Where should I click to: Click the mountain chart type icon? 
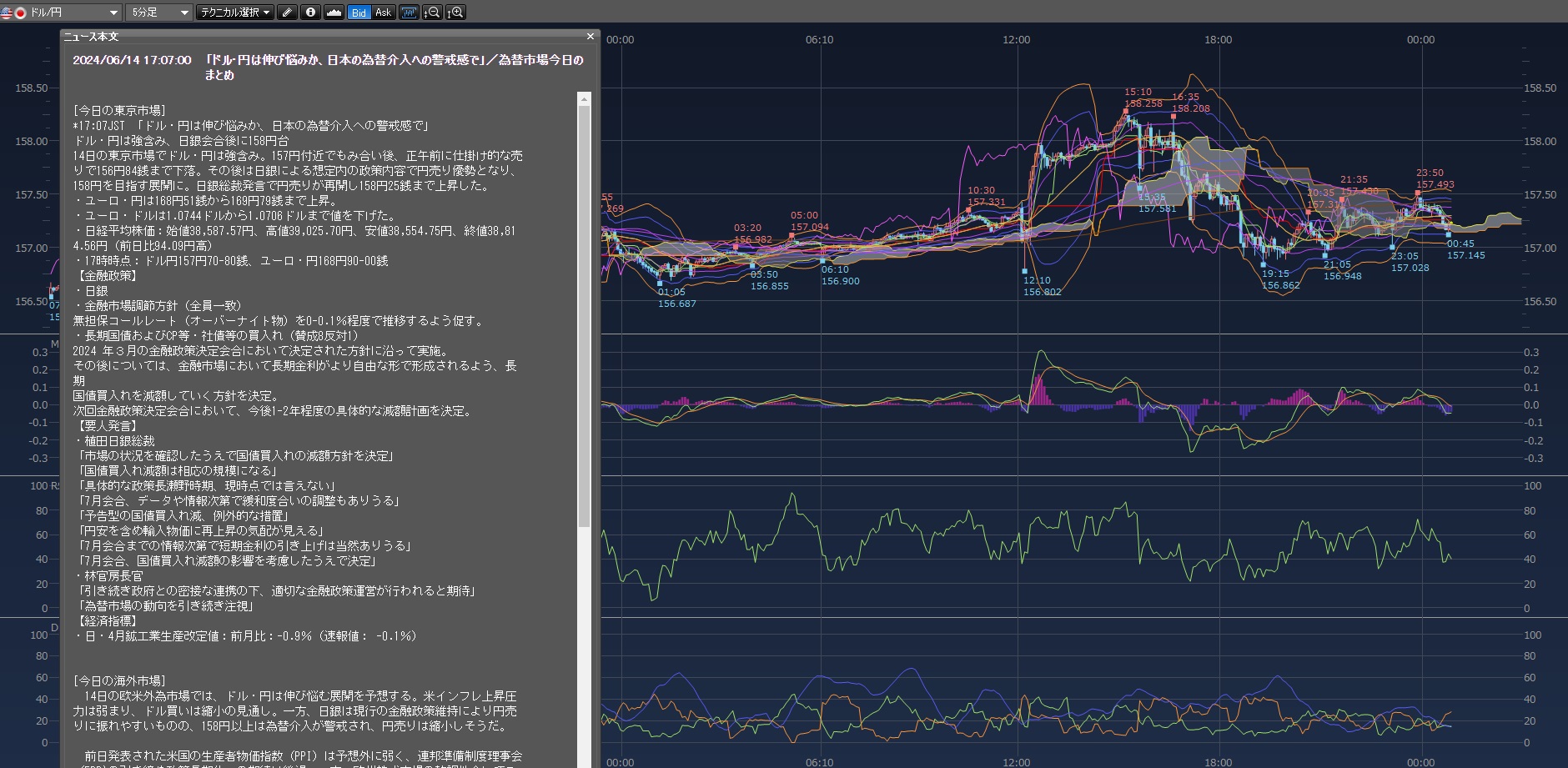tap(334, 13)
